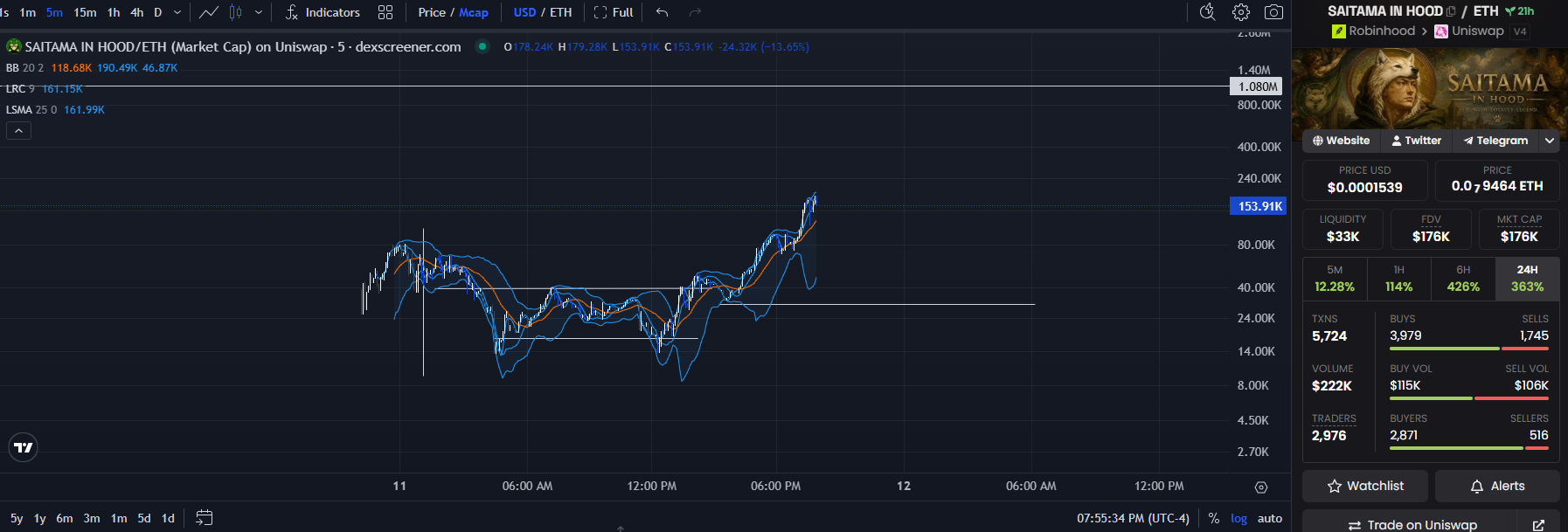Add the token to Watchlist
This screenshot has height=532, width=1568.
click(1365, 487)
